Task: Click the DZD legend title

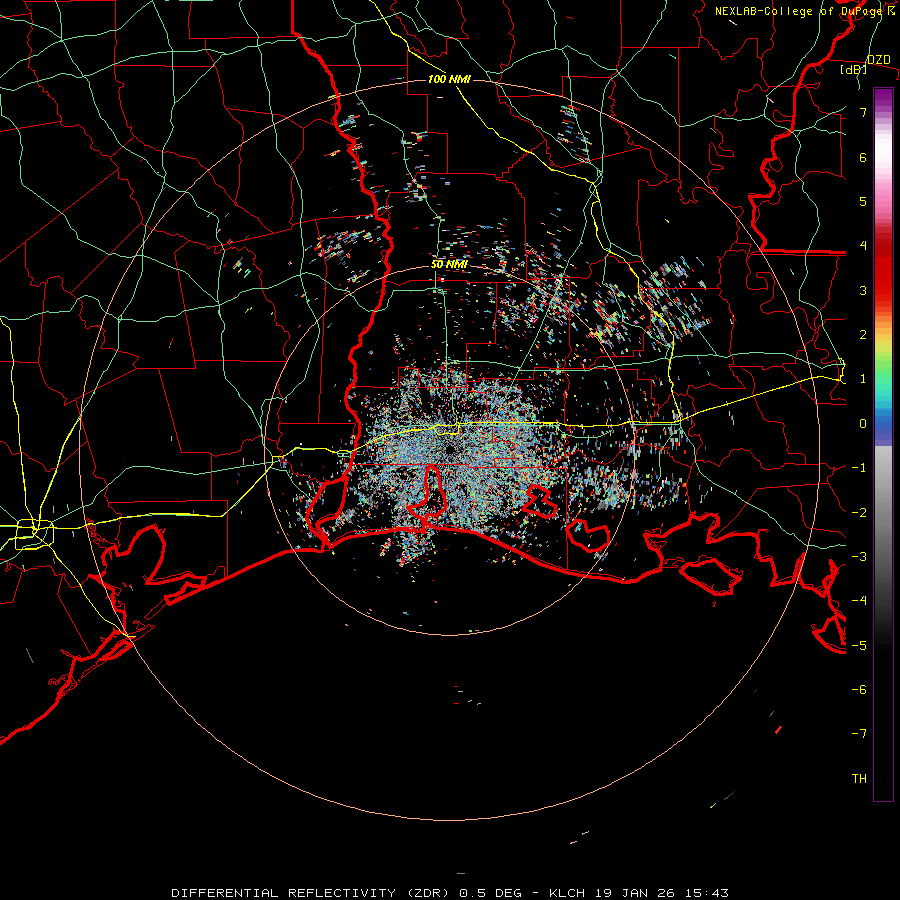Action: point(878,60)
